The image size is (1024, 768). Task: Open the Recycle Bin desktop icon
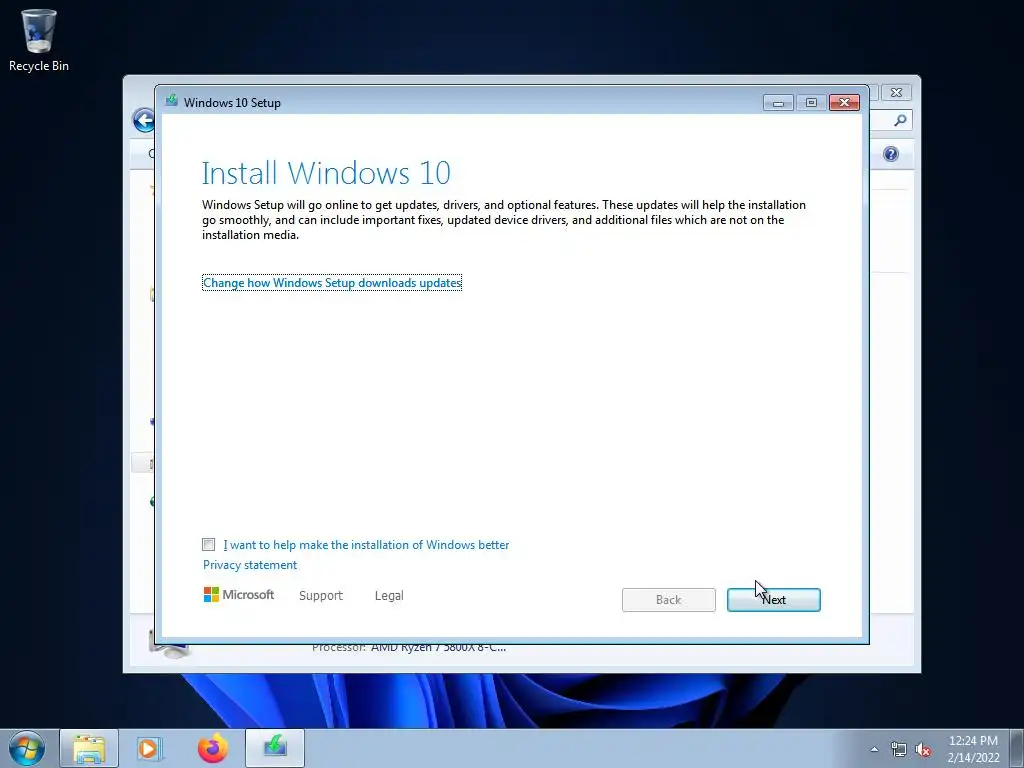pos(39,40)
